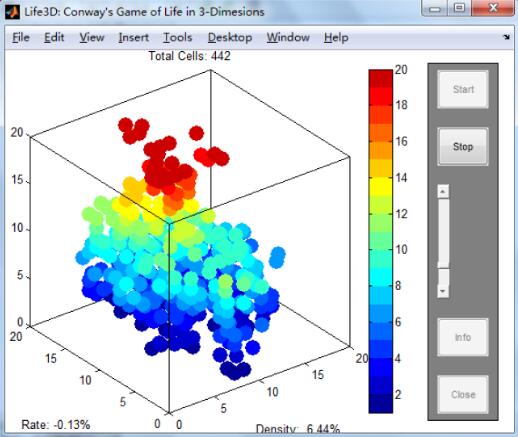
Task: Click the slider track above the thumb
Action: [x=443, y=230]
